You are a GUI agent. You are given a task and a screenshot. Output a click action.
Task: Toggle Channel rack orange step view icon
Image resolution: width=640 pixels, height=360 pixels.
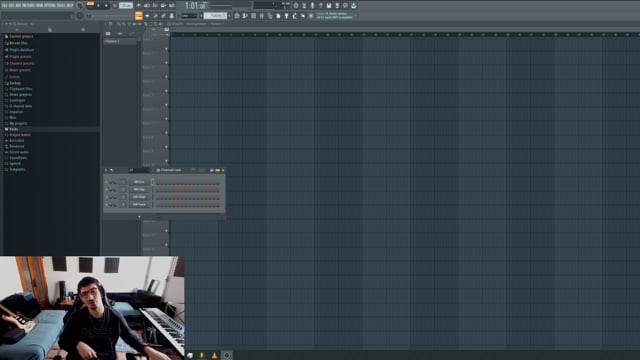coord(218,170)
